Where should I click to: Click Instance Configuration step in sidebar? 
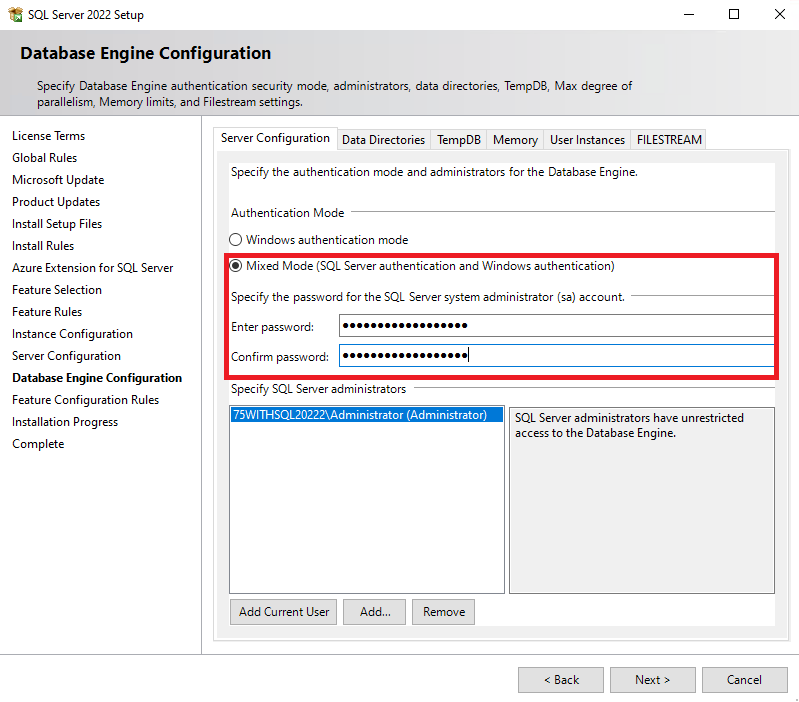tap(72, 334)
